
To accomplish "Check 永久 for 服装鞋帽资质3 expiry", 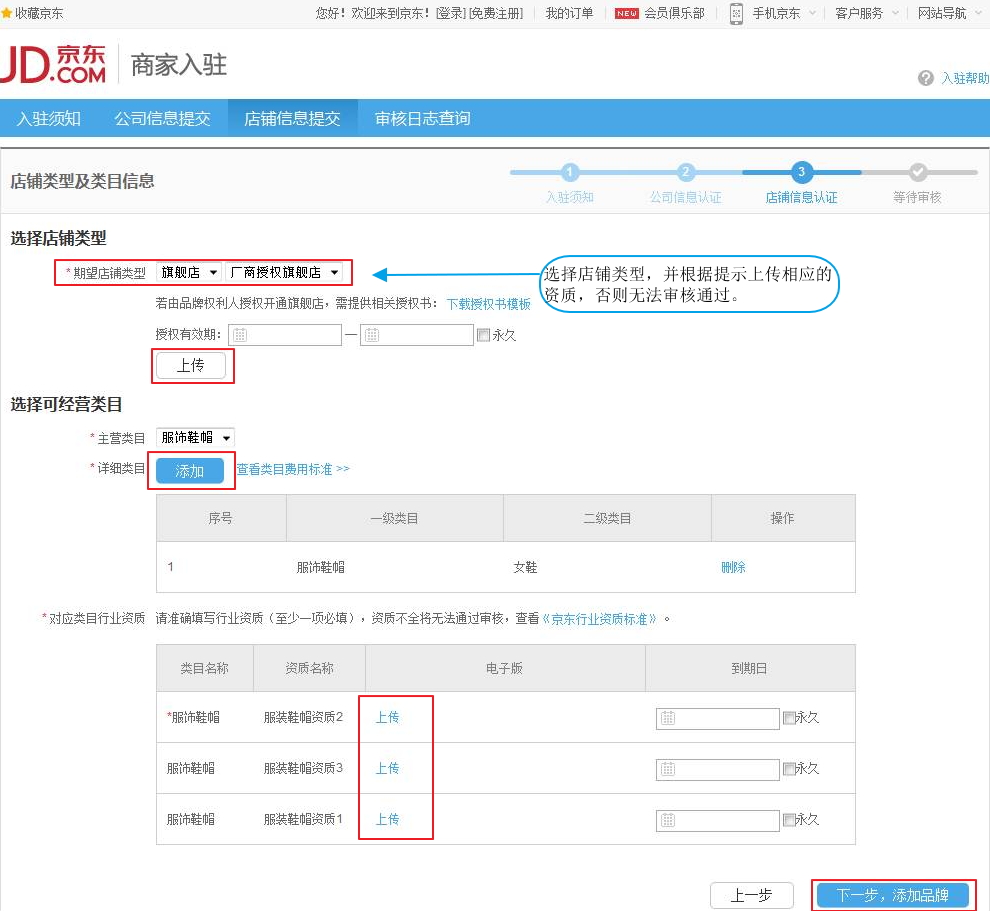I will click(x=790, y=768).
